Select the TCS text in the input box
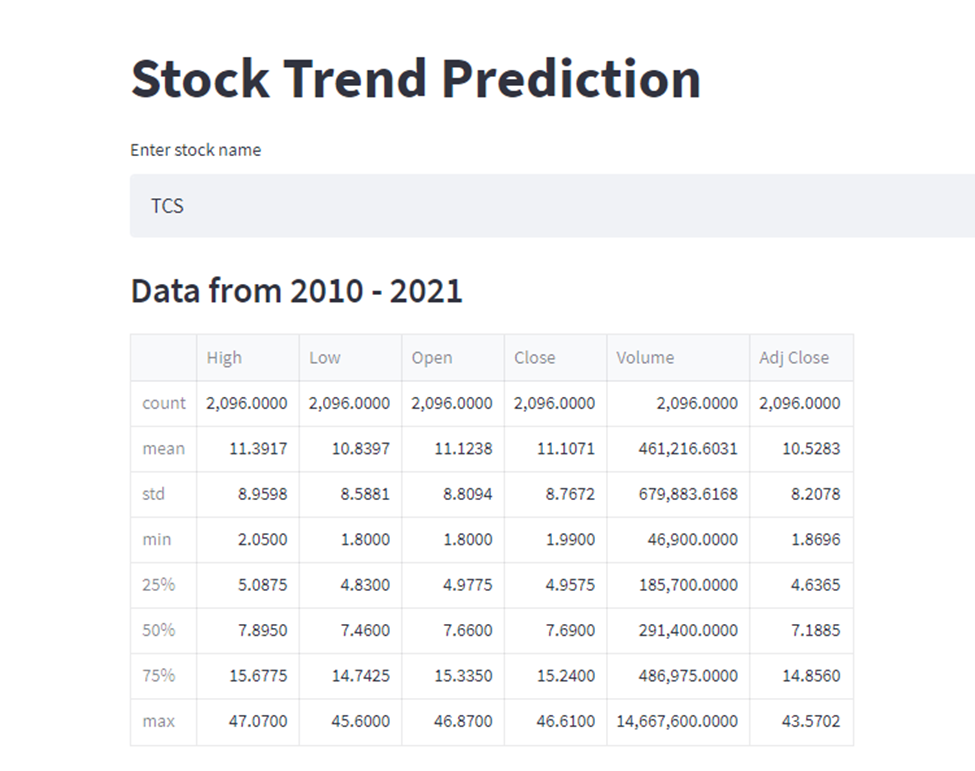975x771 pixels. [167, 205]
